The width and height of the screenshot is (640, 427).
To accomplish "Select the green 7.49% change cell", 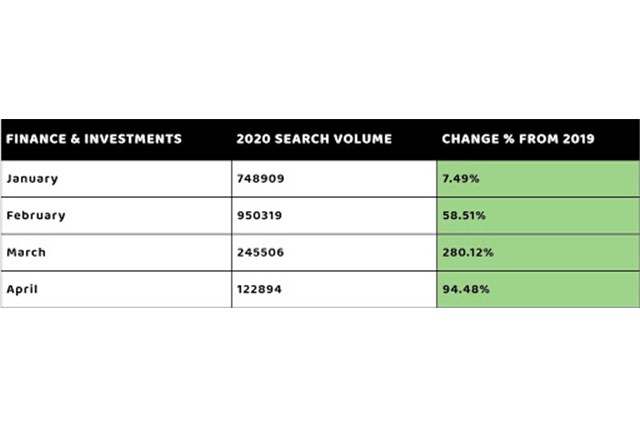I will tap(537, 177).
